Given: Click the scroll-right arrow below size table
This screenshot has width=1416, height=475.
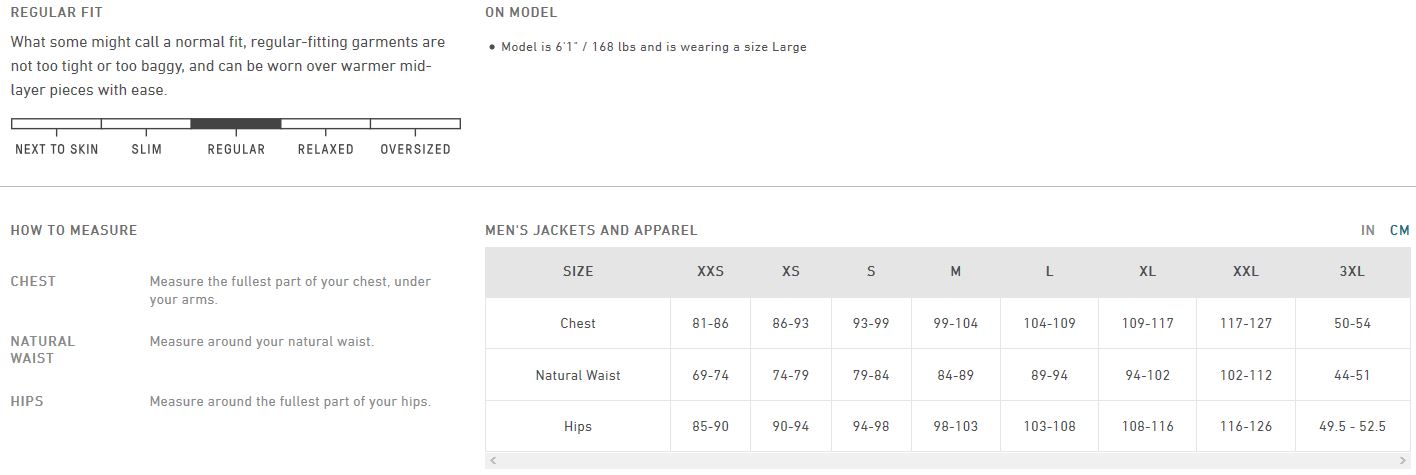Looking at the screenshot, I should 1403,461.
